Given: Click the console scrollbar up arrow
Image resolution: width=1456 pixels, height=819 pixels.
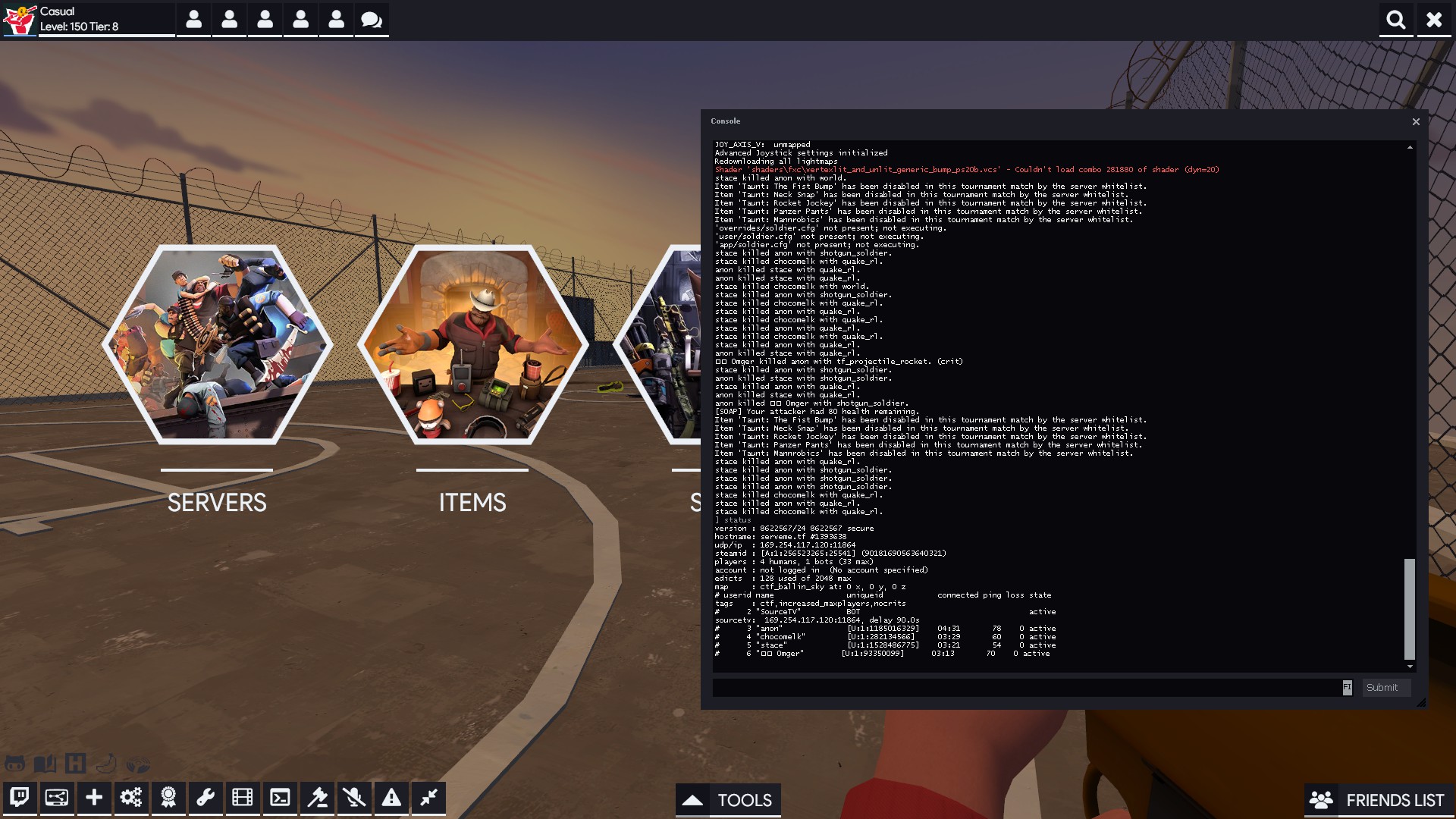Looking at the screenshot, I should coord(1410,147).
